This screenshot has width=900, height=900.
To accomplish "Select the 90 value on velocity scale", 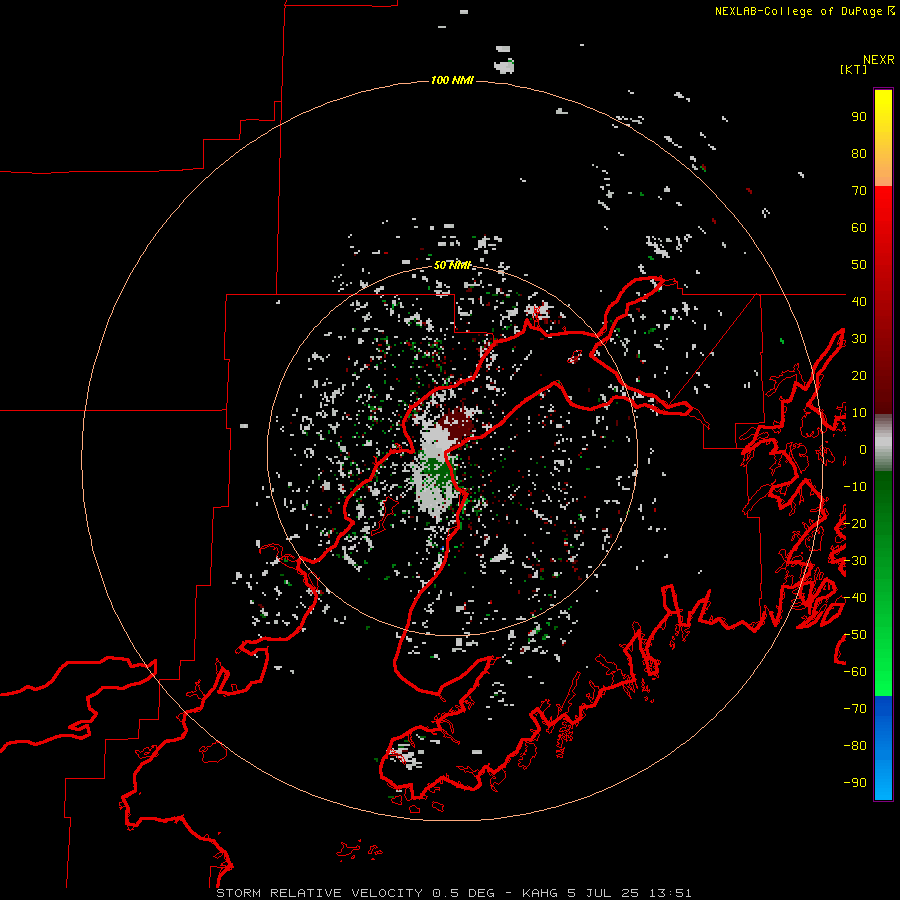I will [859, 117].
